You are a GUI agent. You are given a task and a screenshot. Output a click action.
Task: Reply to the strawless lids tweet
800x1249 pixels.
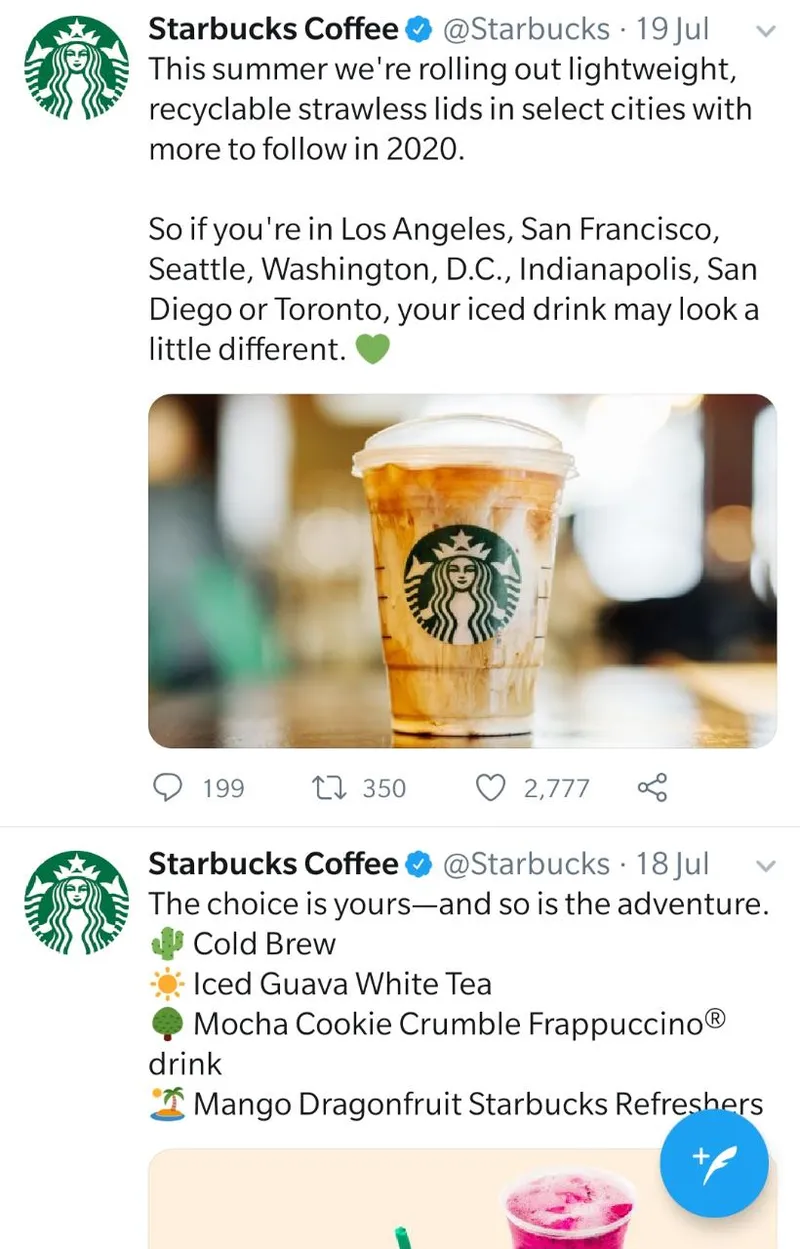166,788
